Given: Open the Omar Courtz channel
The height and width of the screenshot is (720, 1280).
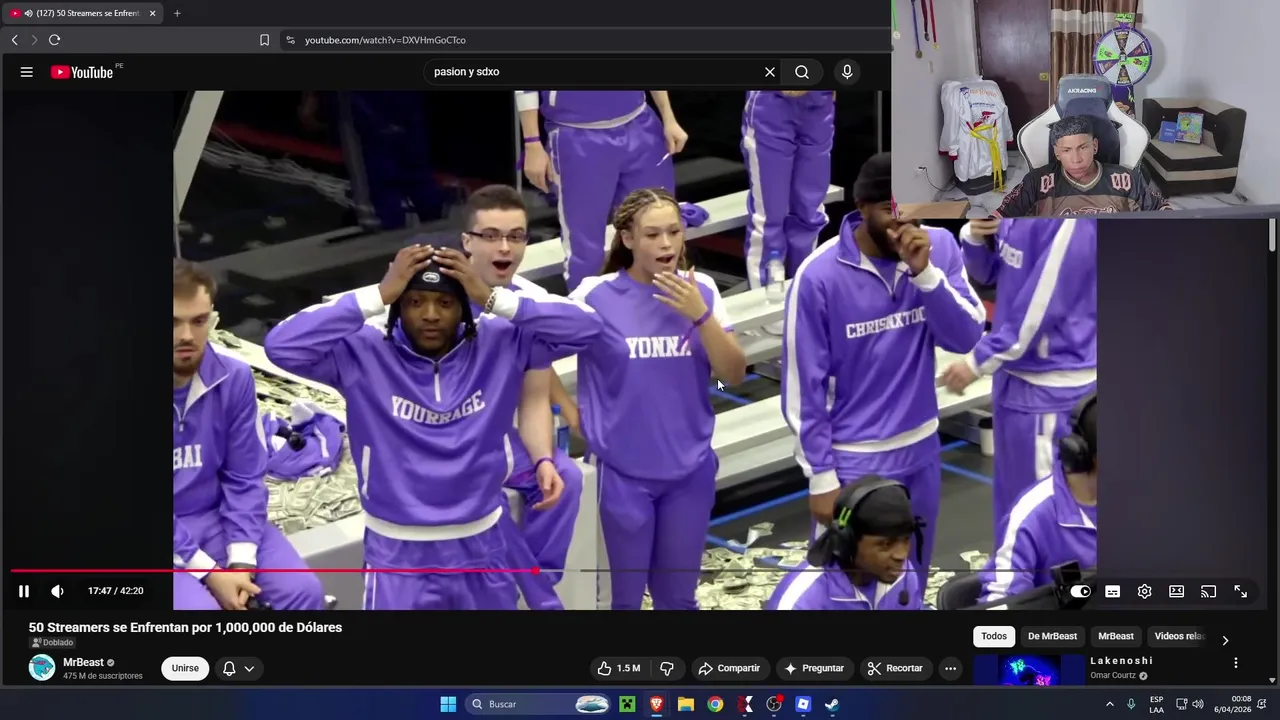Looking at the screenshot, I should coord(1113,675).
